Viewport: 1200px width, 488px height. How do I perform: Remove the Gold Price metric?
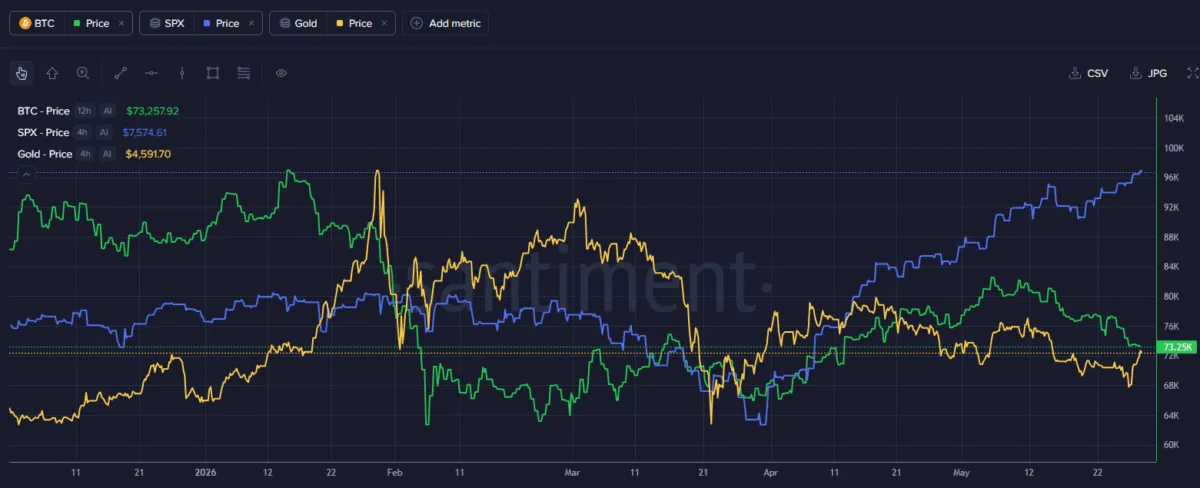pos(384,23)
